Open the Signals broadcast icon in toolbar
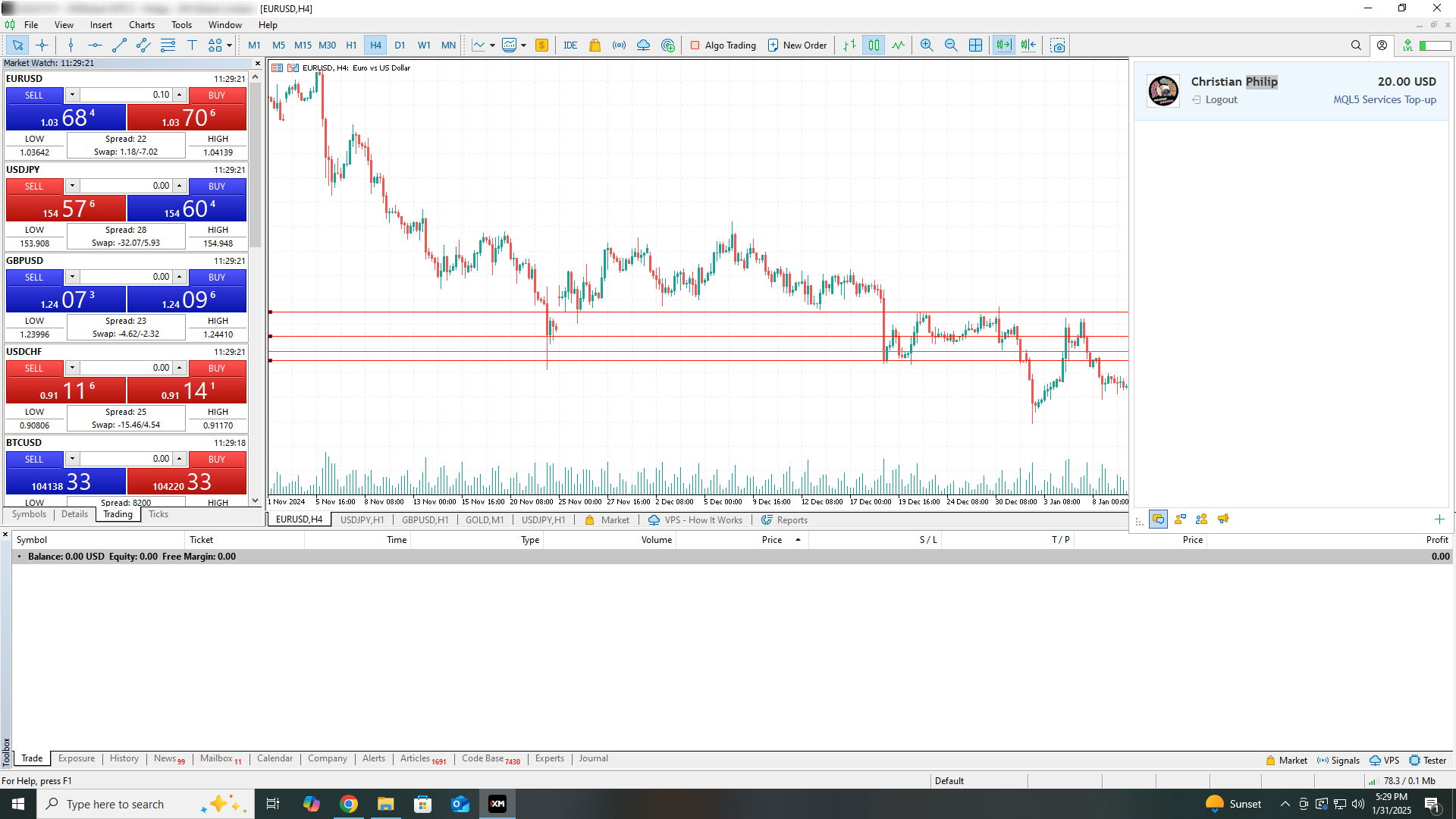Screen dimensions: 1456x819 click(619, 45)
